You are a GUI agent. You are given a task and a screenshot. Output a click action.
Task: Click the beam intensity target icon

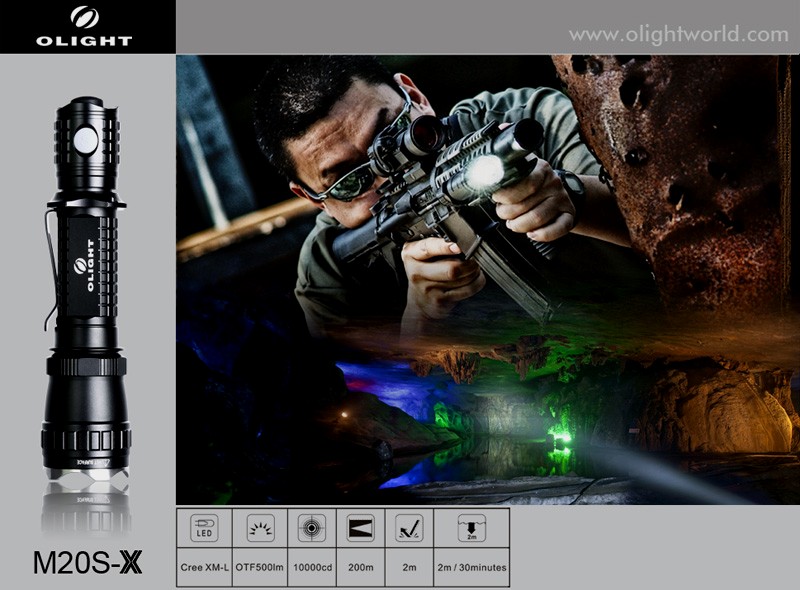(311, 528)
